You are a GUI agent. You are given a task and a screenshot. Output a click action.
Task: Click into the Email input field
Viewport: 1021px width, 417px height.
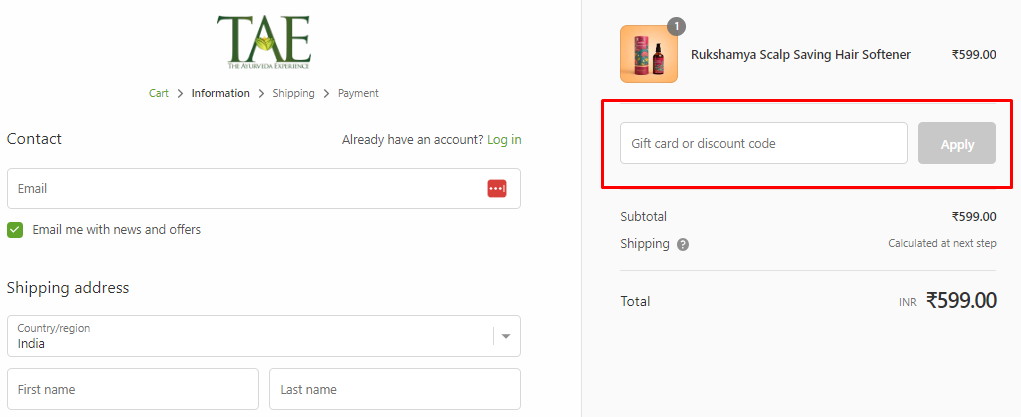pyautogui.click(x=245, y=188)
